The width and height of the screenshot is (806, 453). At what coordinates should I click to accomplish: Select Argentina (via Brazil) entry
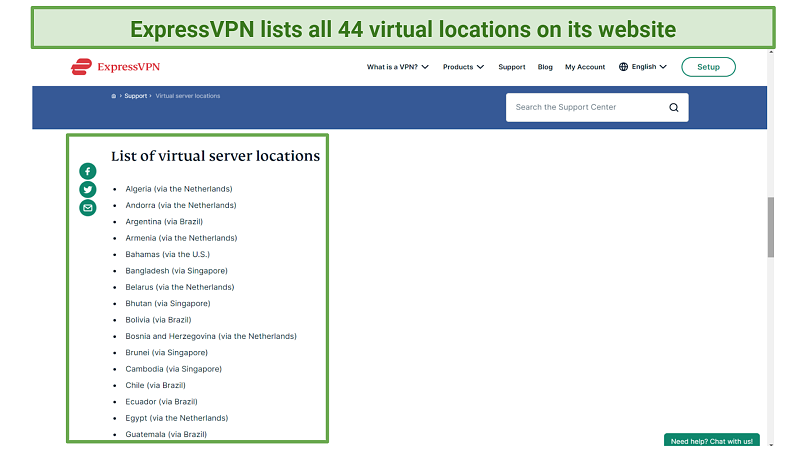point(164,222)
